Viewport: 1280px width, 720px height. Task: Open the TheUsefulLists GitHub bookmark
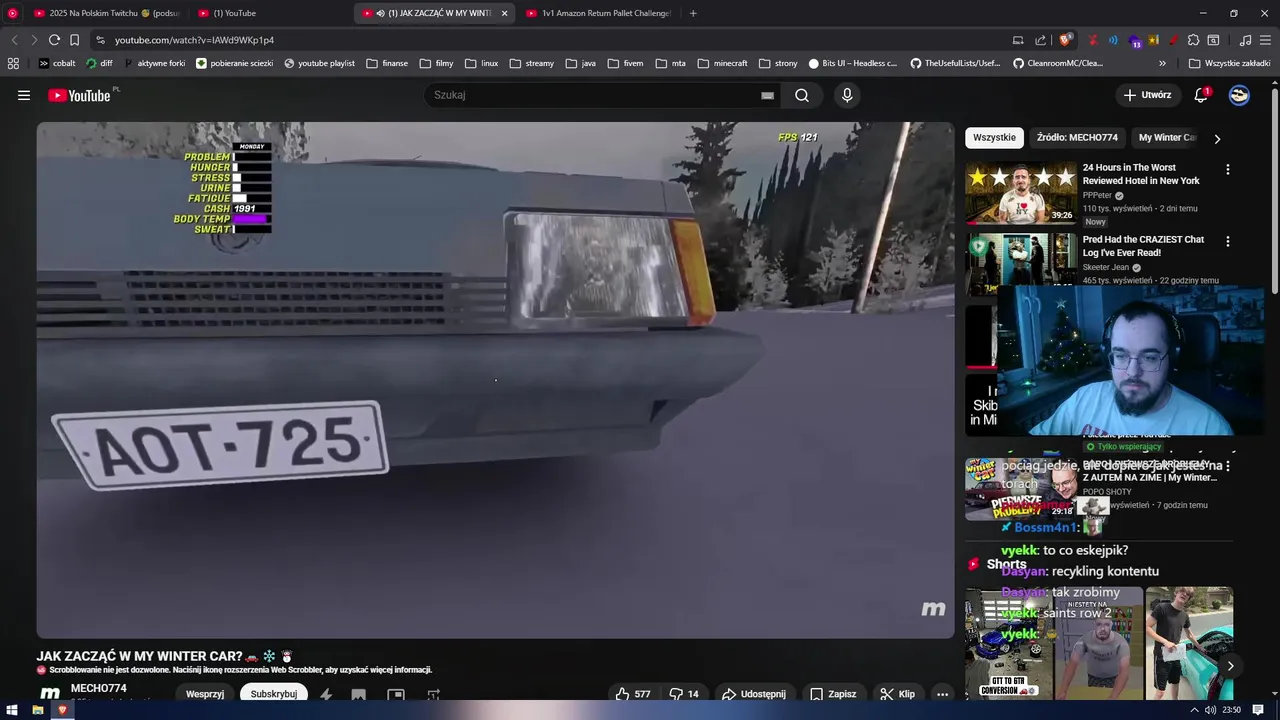pos(955,63)
